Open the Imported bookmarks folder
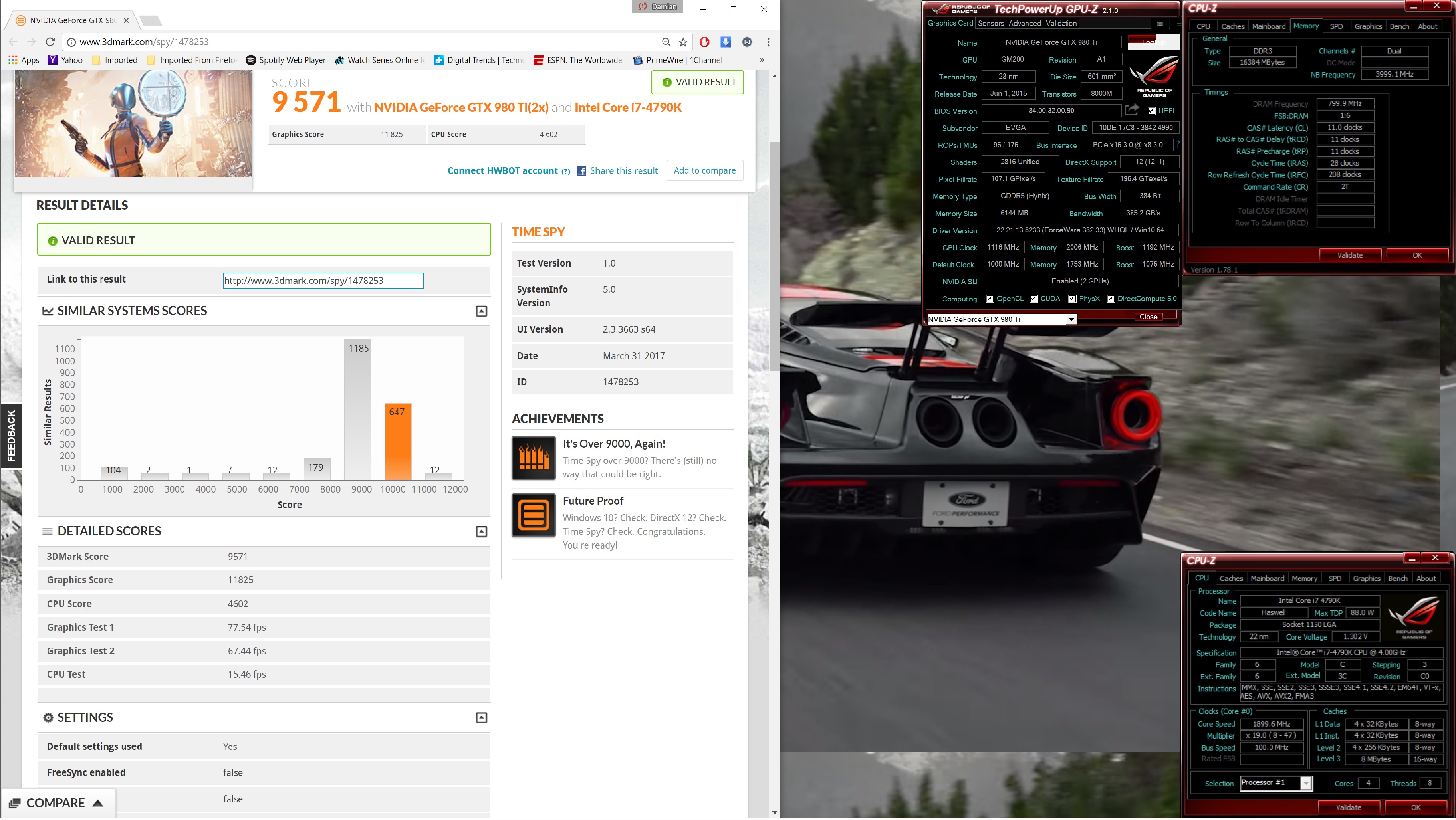Viewport: 1456px width, 820px height. (x=115, y=60)
